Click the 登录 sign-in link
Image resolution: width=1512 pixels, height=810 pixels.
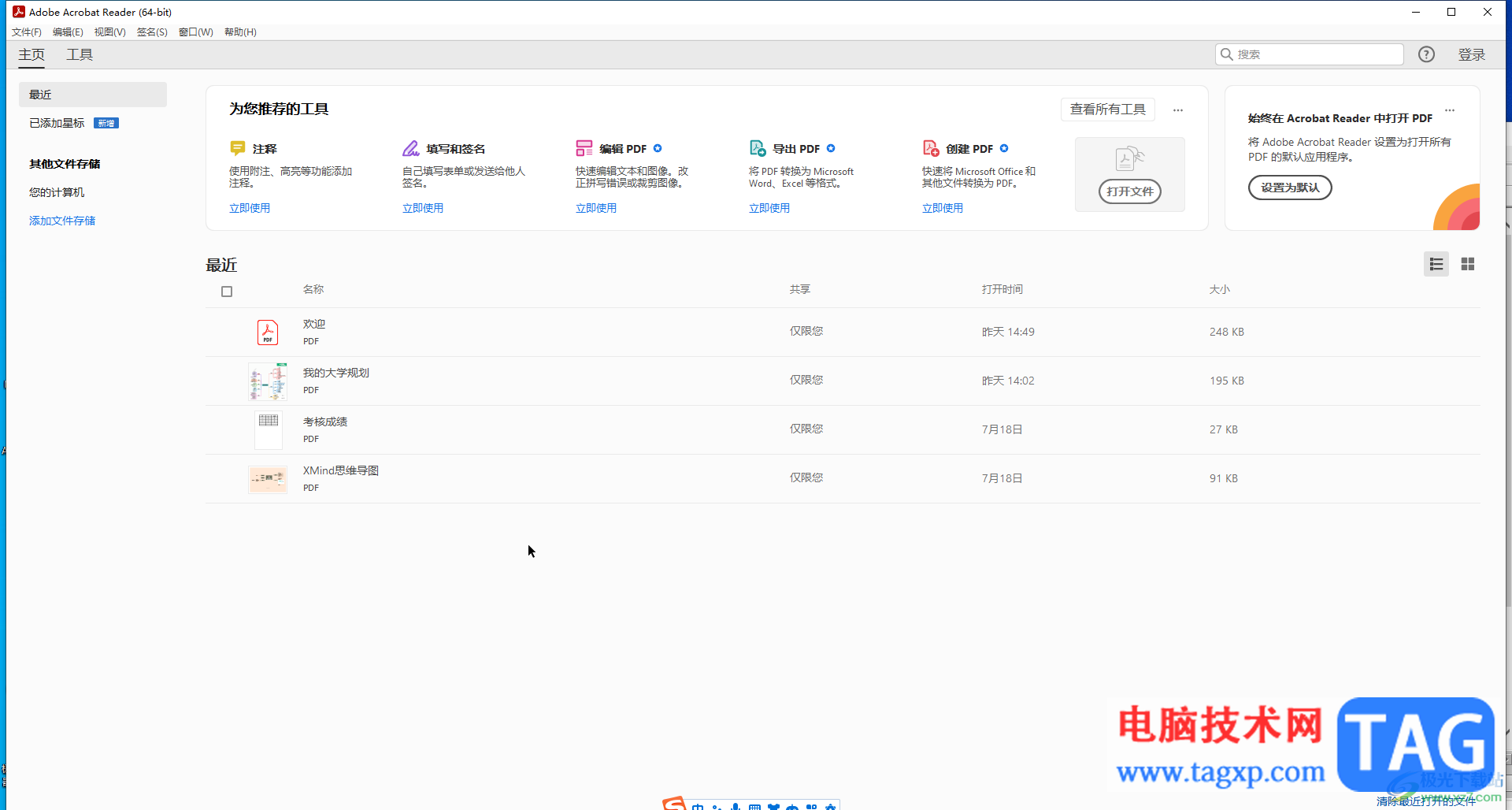tap(1471, 54)
